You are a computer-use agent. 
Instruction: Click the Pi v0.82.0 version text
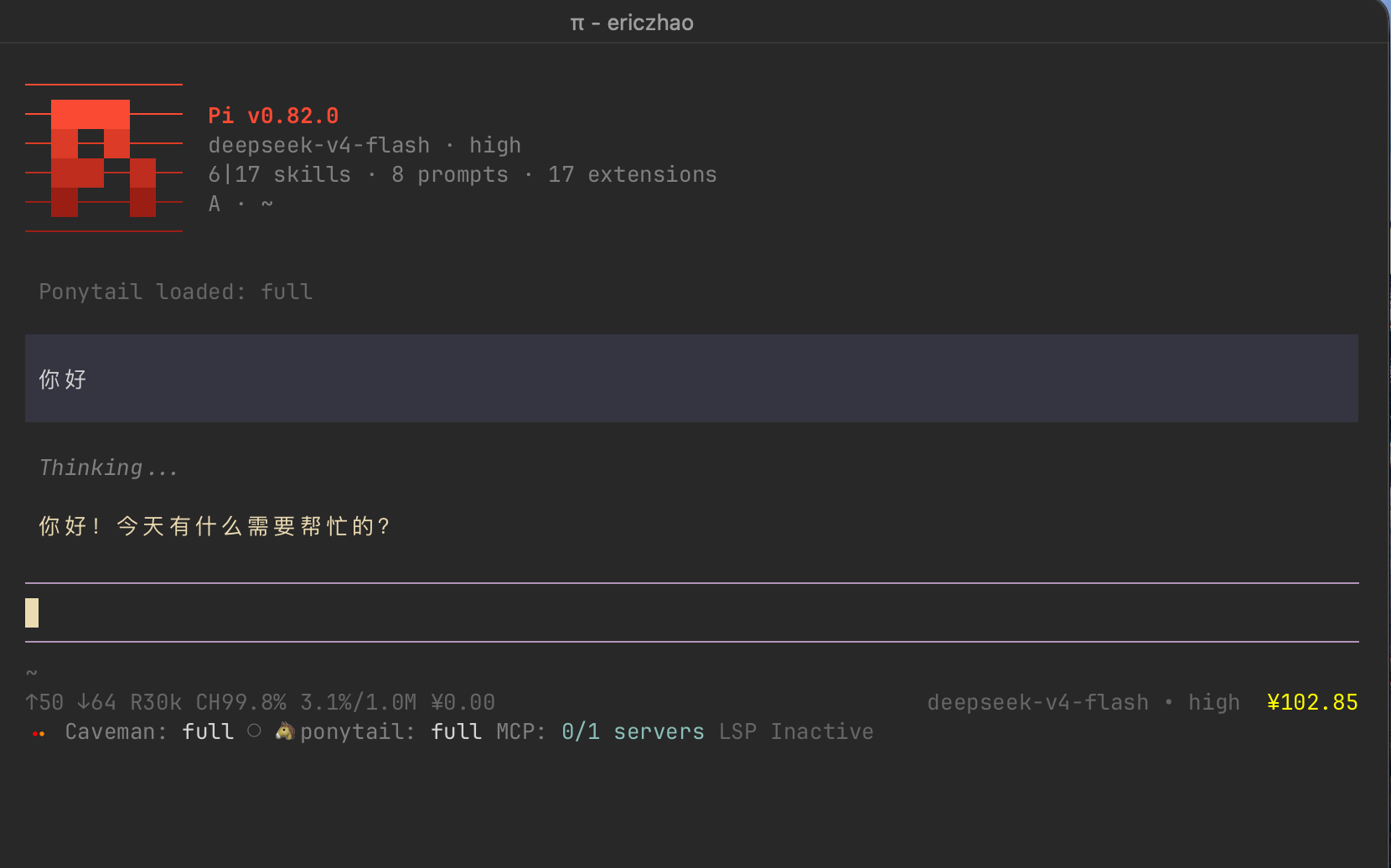coord(273,116)
